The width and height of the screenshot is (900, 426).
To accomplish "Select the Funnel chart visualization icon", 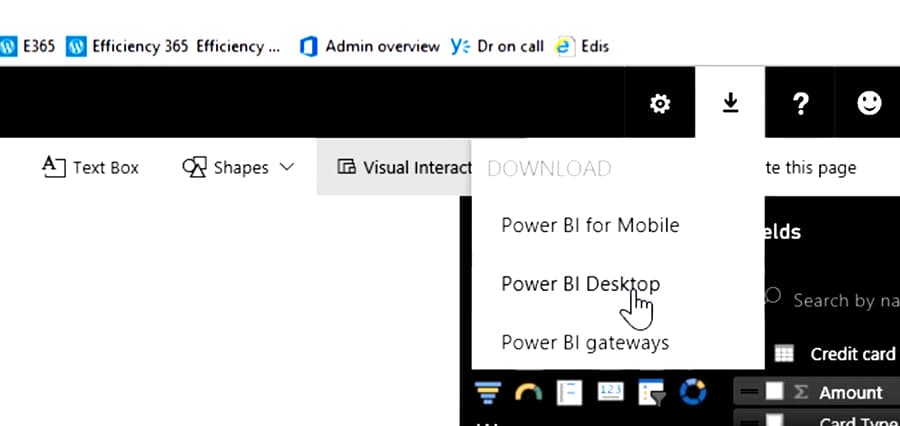I will (488, 393).
